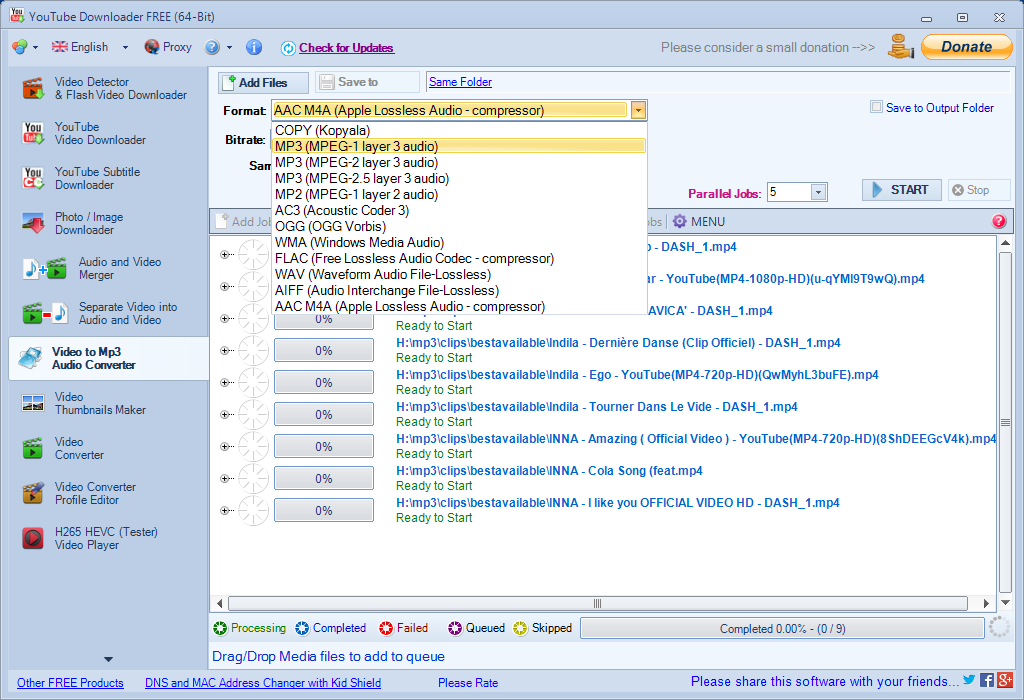Select Video to Mp3 Audio Converter
This screenshot has width=1024, height=700.
[x=108, y=358]
